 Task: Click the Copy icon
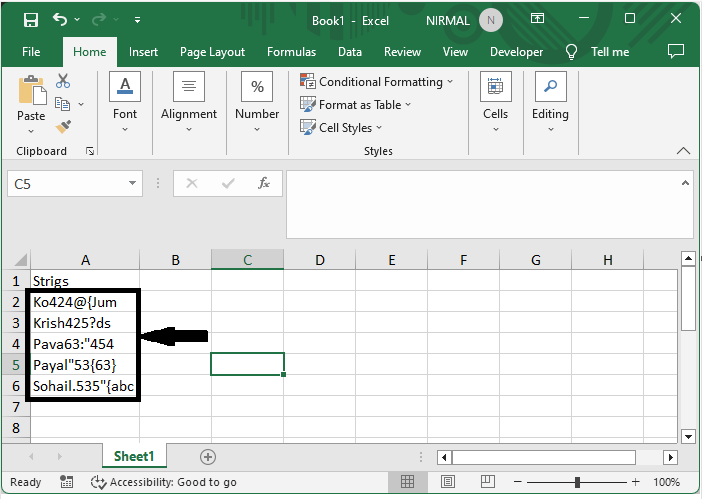[x=63, y=104]
